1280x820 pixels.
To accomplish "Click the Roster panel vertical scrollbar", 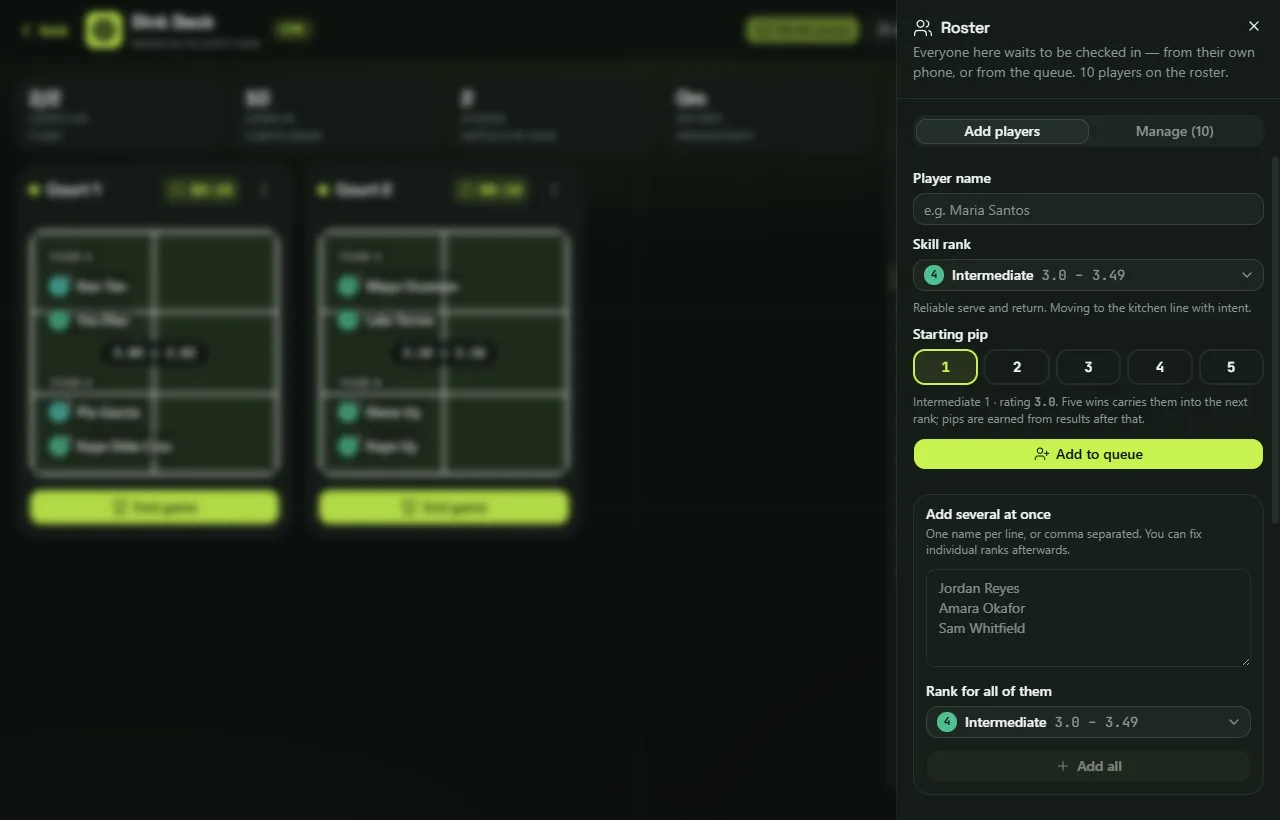I will coord(1275,340).
